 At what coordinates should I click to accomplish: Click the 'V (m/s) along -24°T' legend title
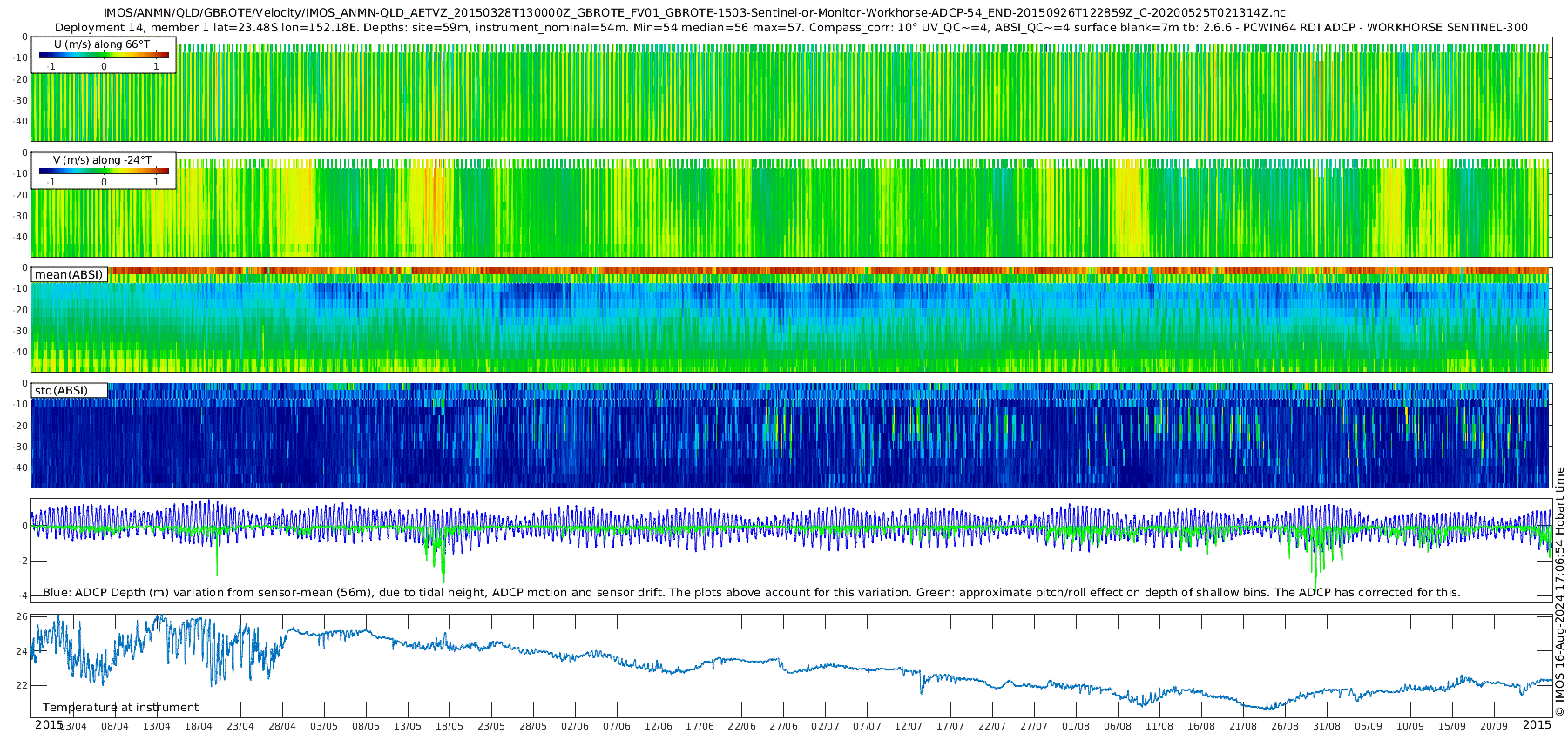(102, 160)
